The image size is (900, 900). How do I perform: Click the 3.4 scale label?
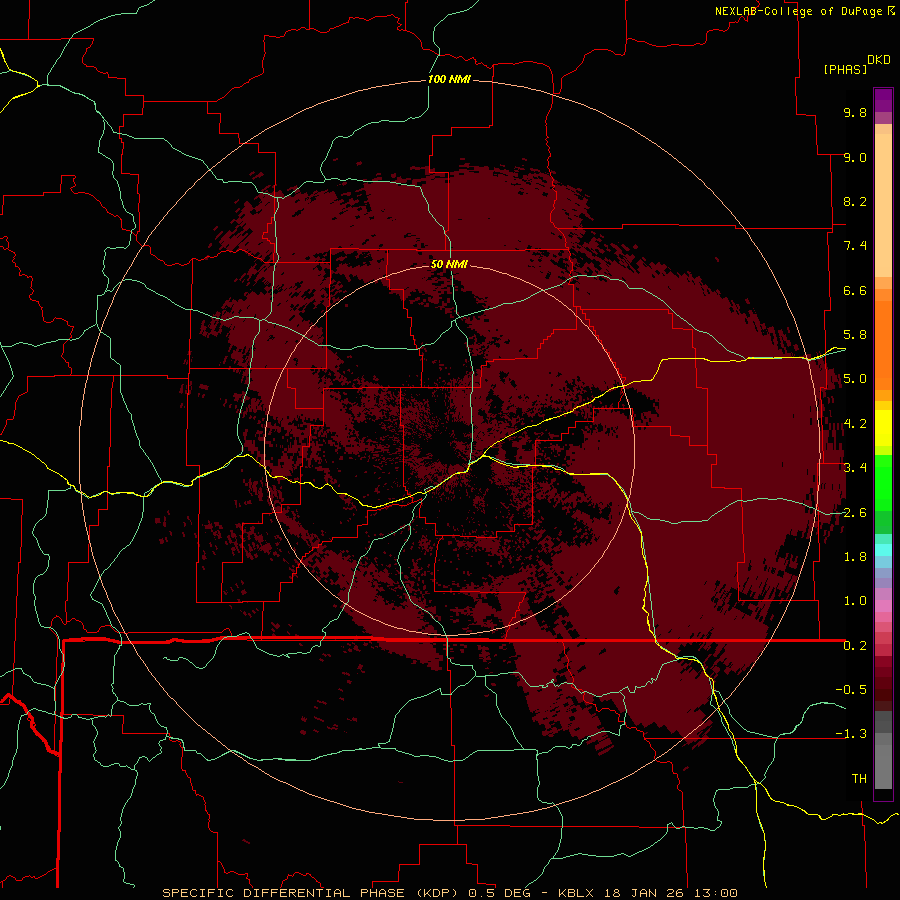click(x=855, y=468)
